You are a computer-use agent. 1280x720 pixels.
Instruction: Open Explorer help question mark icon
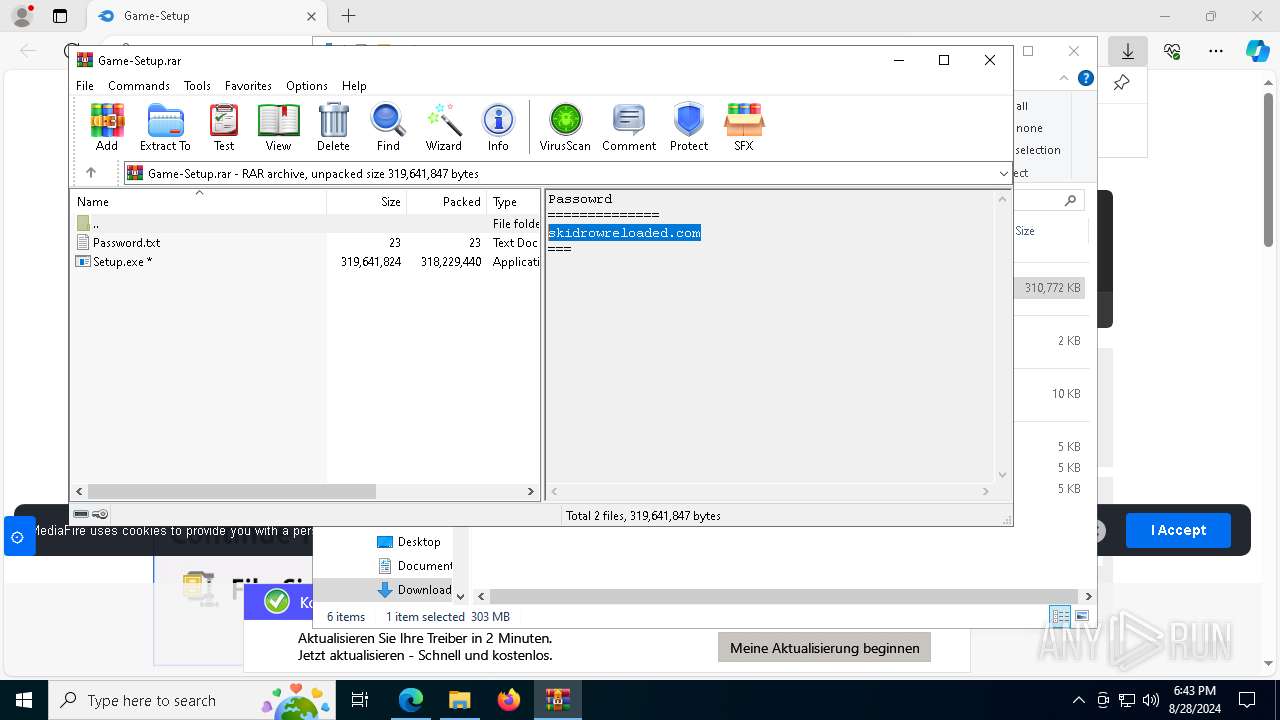(x=1086, y=78)
